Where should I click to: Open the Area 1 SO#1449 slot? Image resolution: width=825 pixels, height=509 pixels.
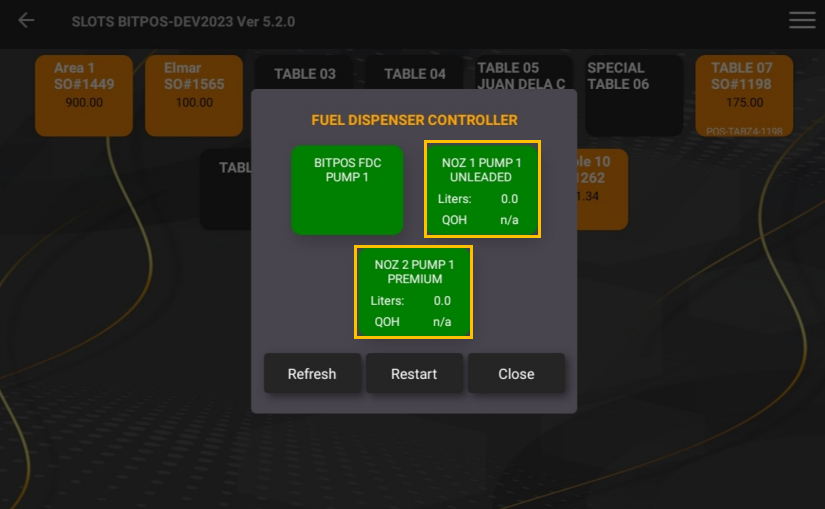click(83, 95)
